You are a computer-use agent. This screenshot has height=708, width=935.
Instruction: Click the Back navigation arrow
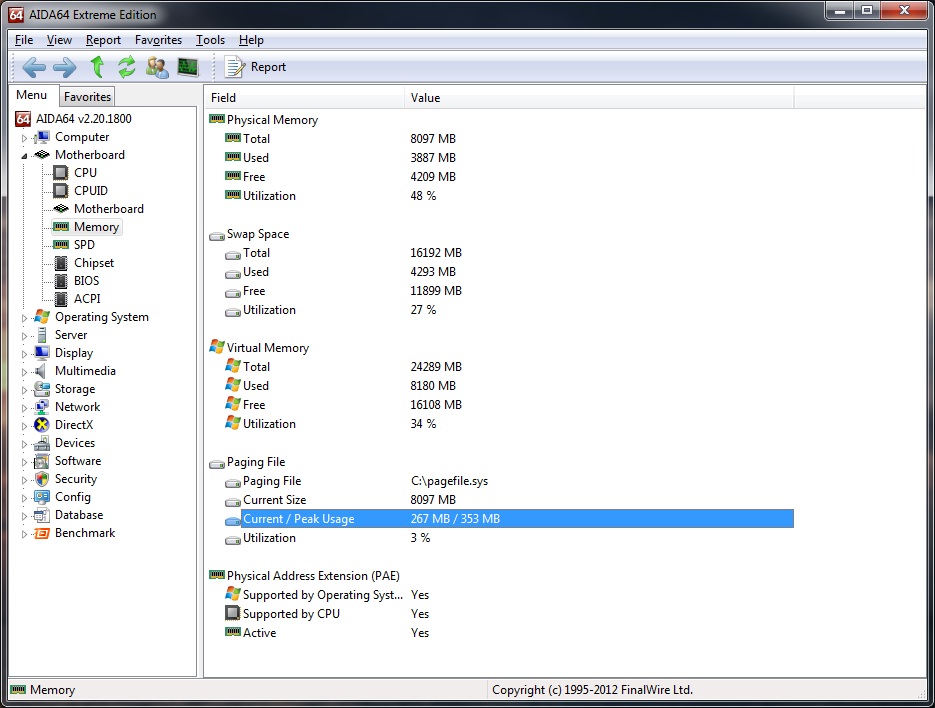pyautogui.click(x=34, y=67)
